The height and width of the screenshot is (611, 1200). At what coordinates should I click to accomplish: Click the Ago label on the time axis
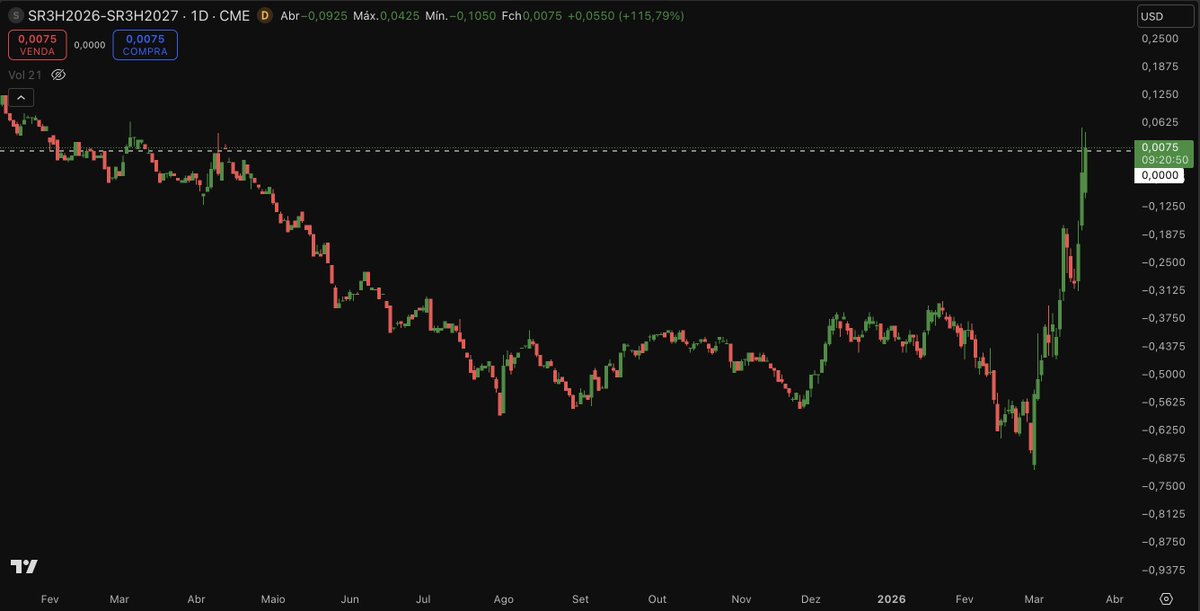(503, 599)
